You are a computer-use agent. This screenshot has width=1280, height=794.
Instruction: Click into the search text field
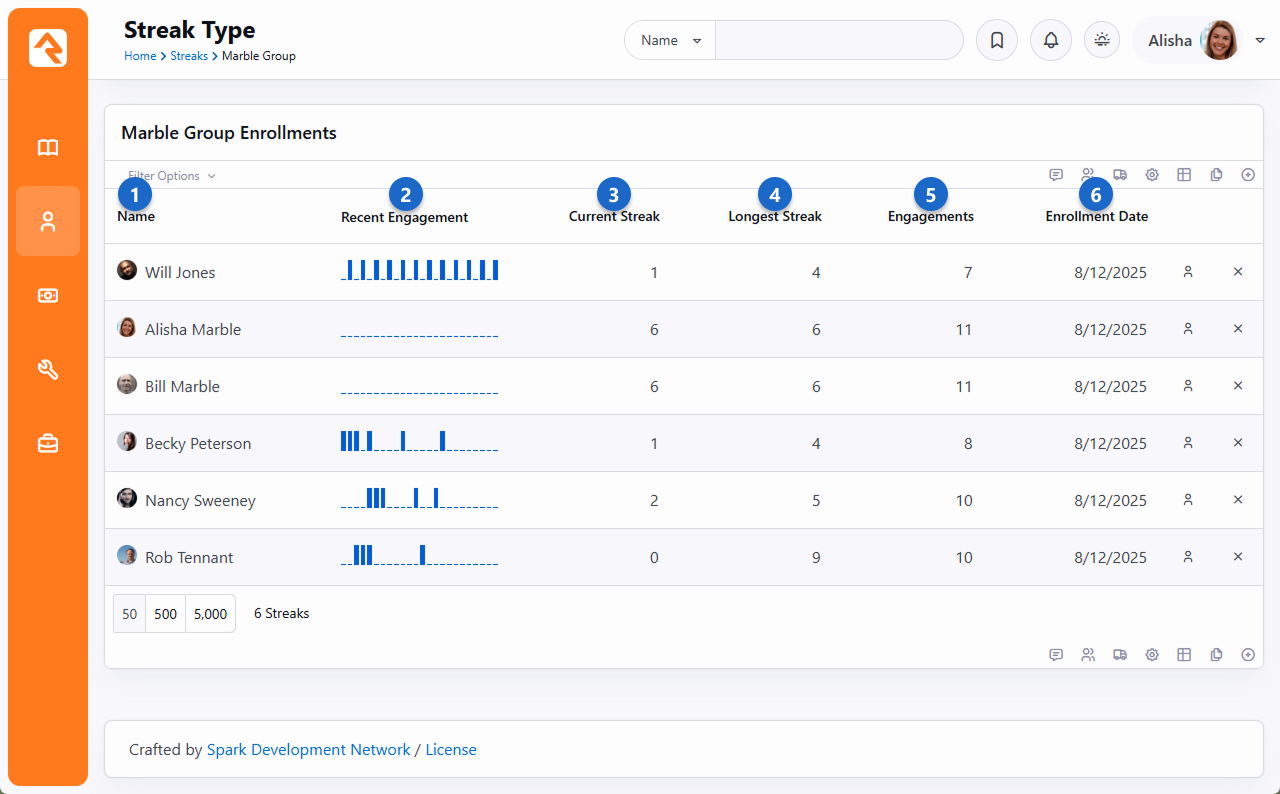[838, 41]
